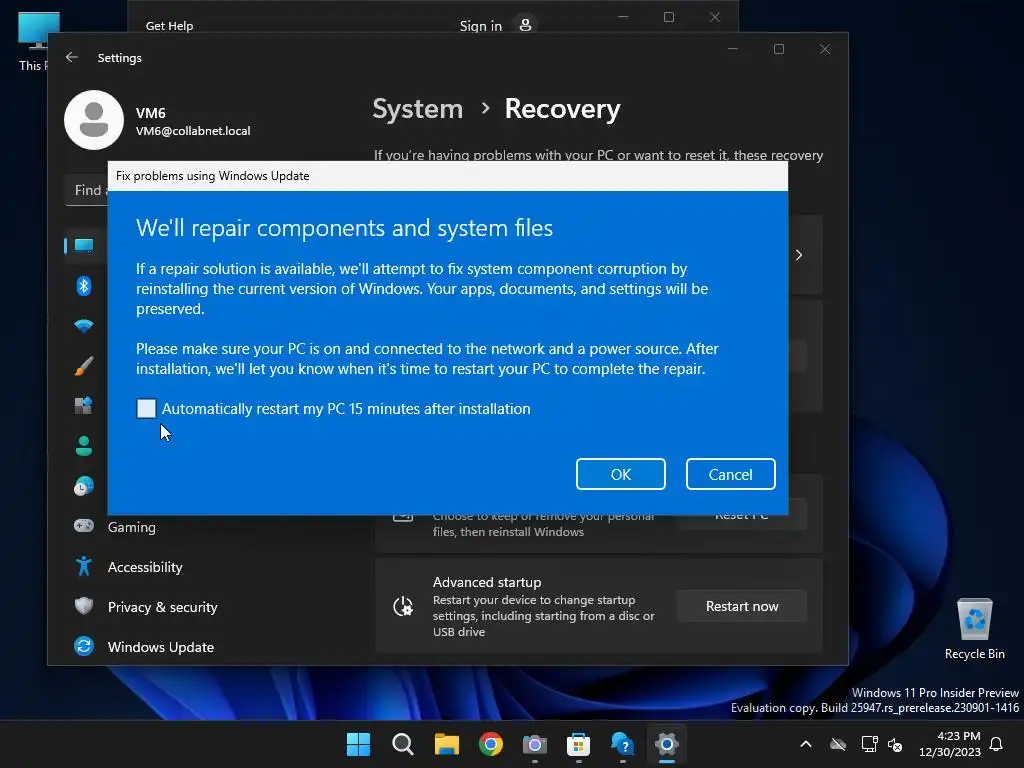Click Sign in in the Get Help window
1024x768 pixels.
click(x=481, y=26)
